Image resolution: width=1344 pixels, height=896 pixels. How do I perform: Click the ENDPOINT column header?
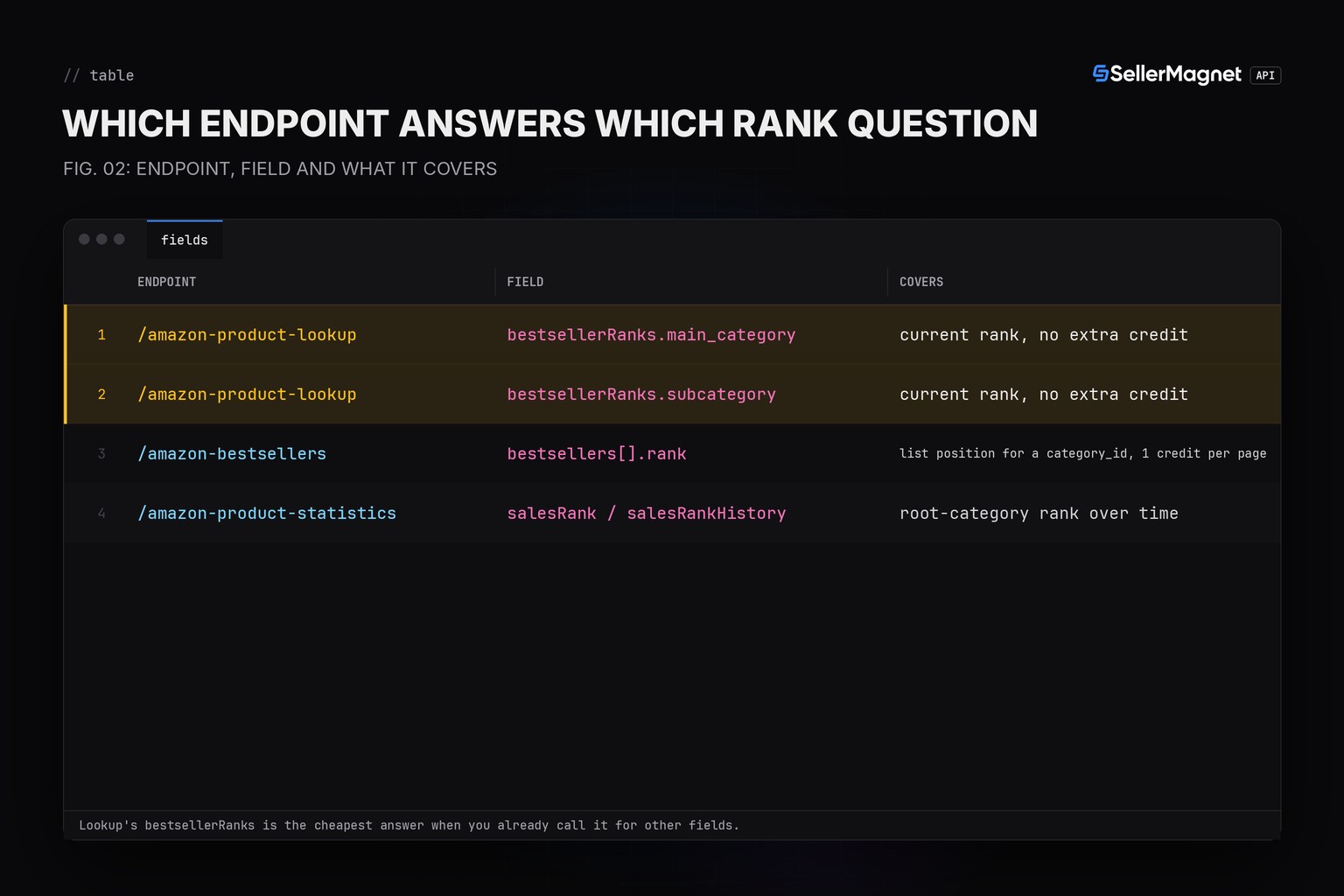coord(166,282)
